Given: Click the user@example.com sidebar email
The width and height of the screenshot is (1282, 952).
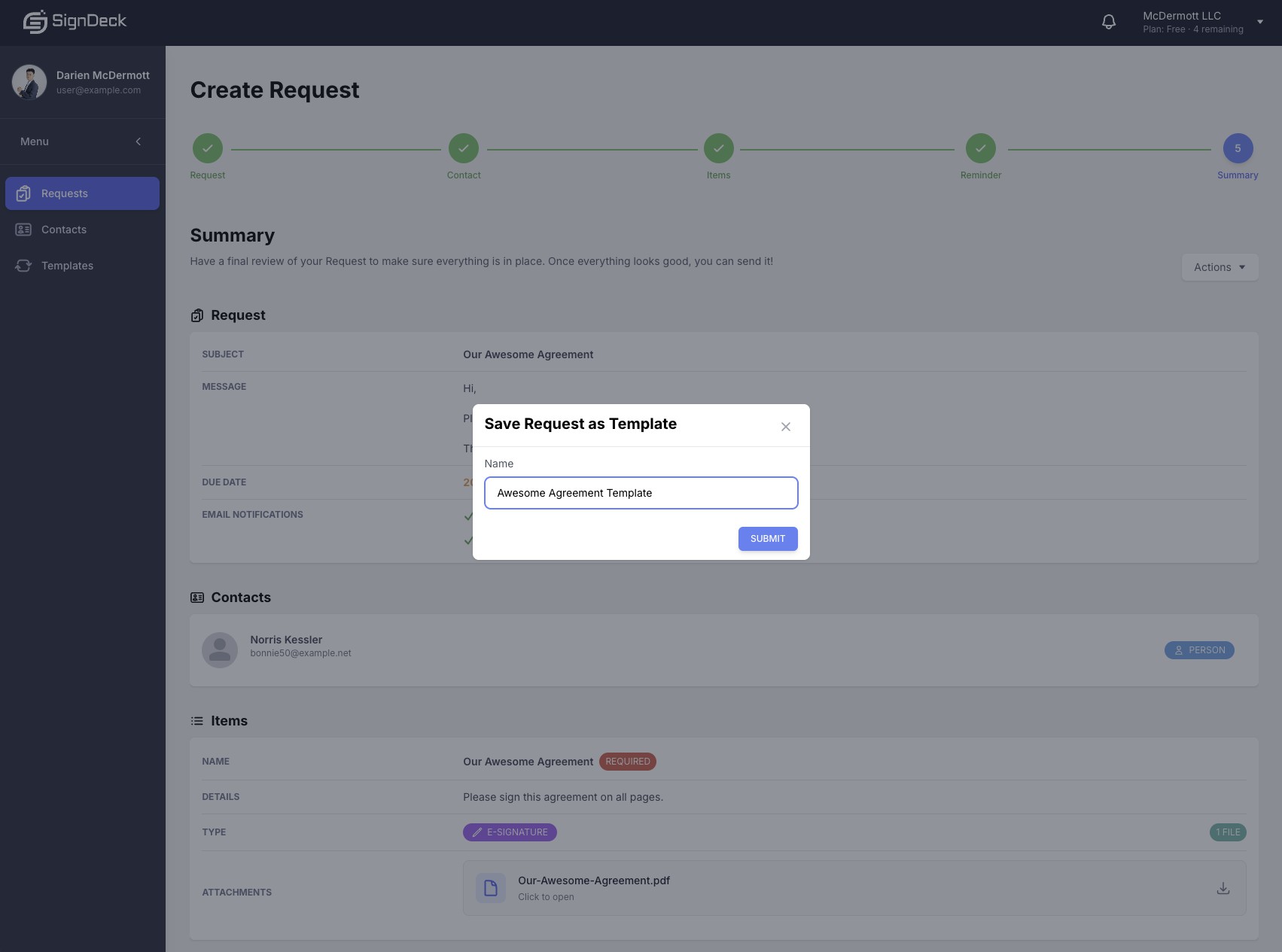Looking at the screenshot, I should point(99,90).
